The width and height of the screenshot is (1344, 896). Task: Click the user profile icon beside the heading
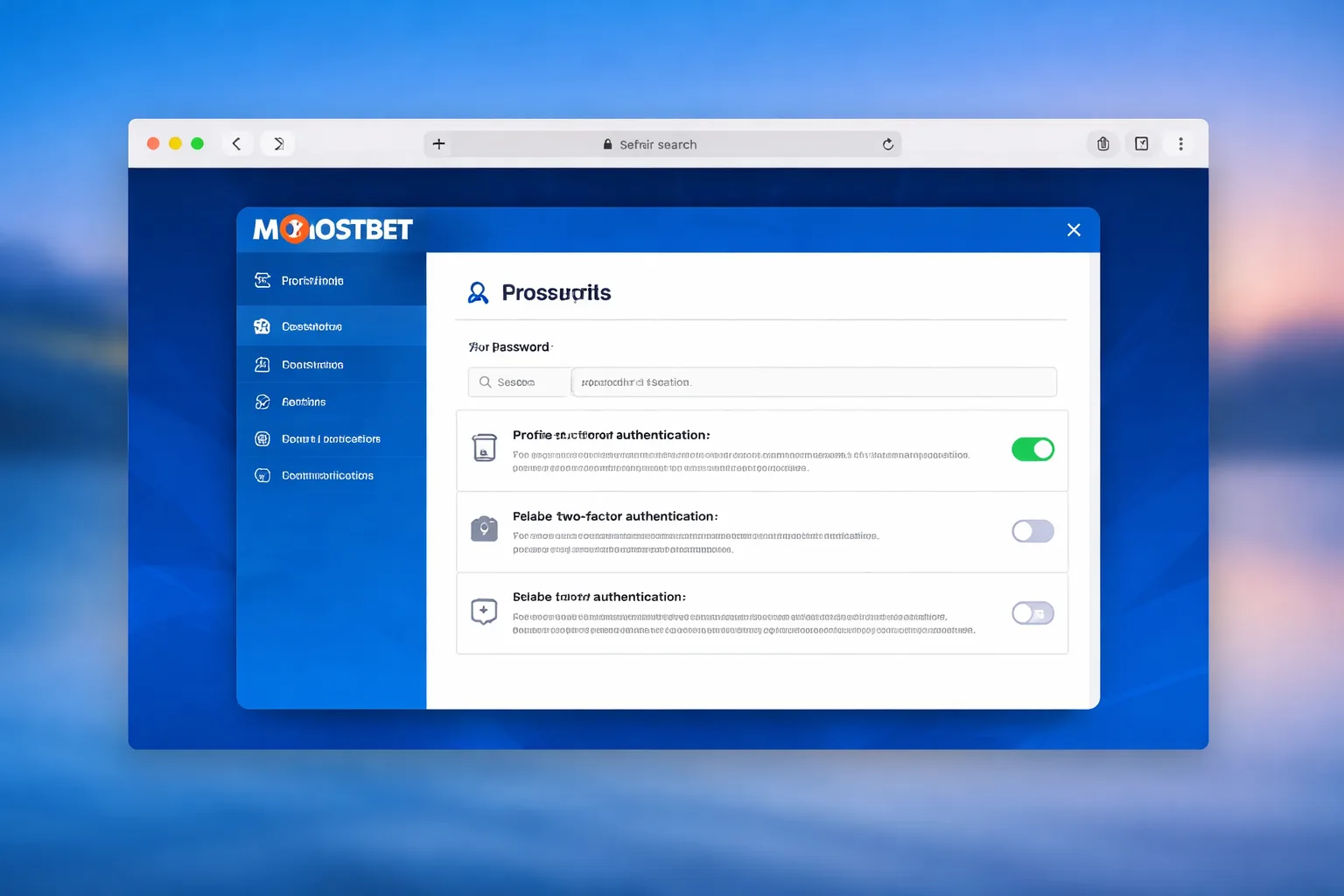click(x=478, y=292)
